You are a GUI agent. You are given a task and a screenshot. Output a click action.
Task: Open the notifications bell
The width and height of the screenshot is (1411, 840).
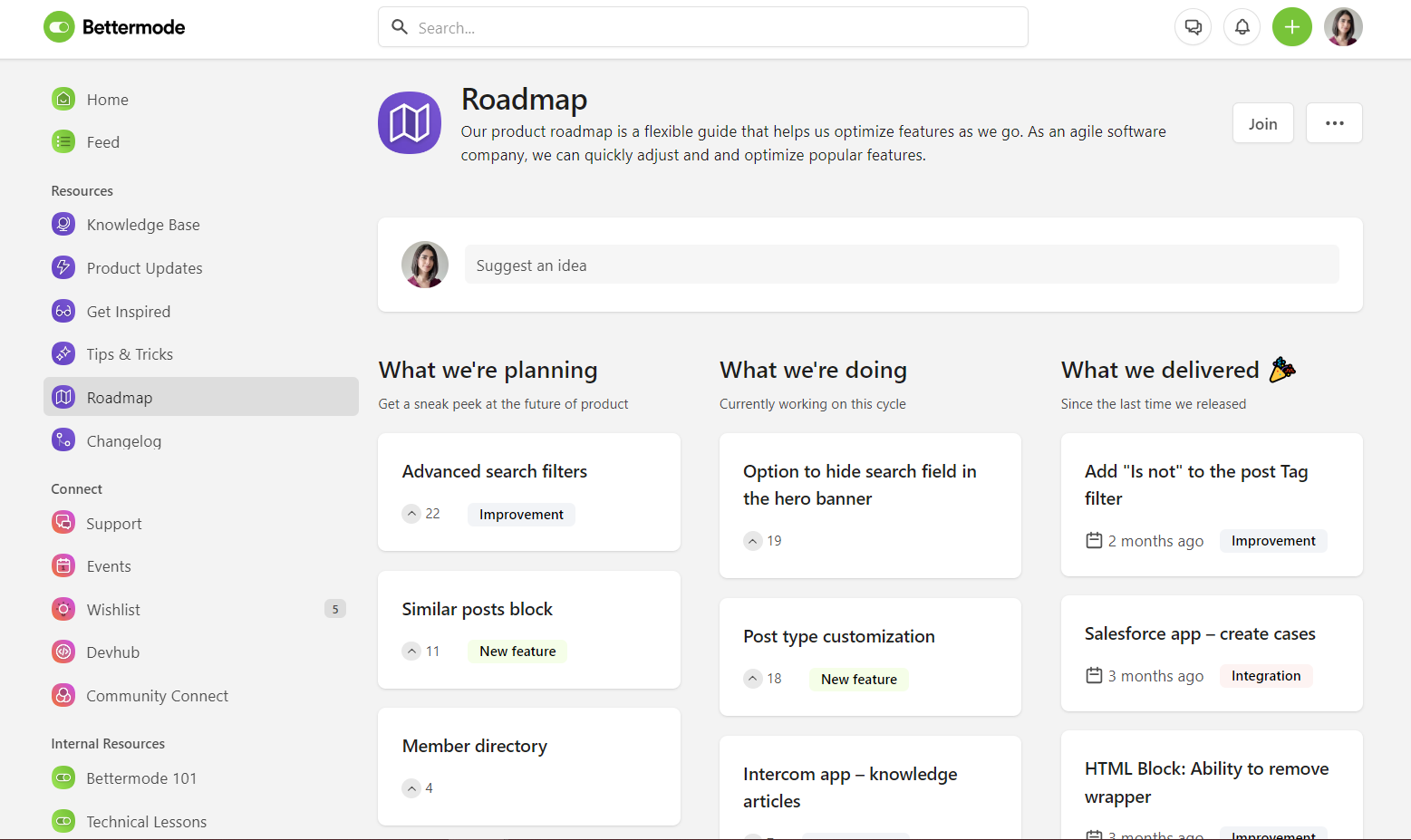pos(1242,26)
